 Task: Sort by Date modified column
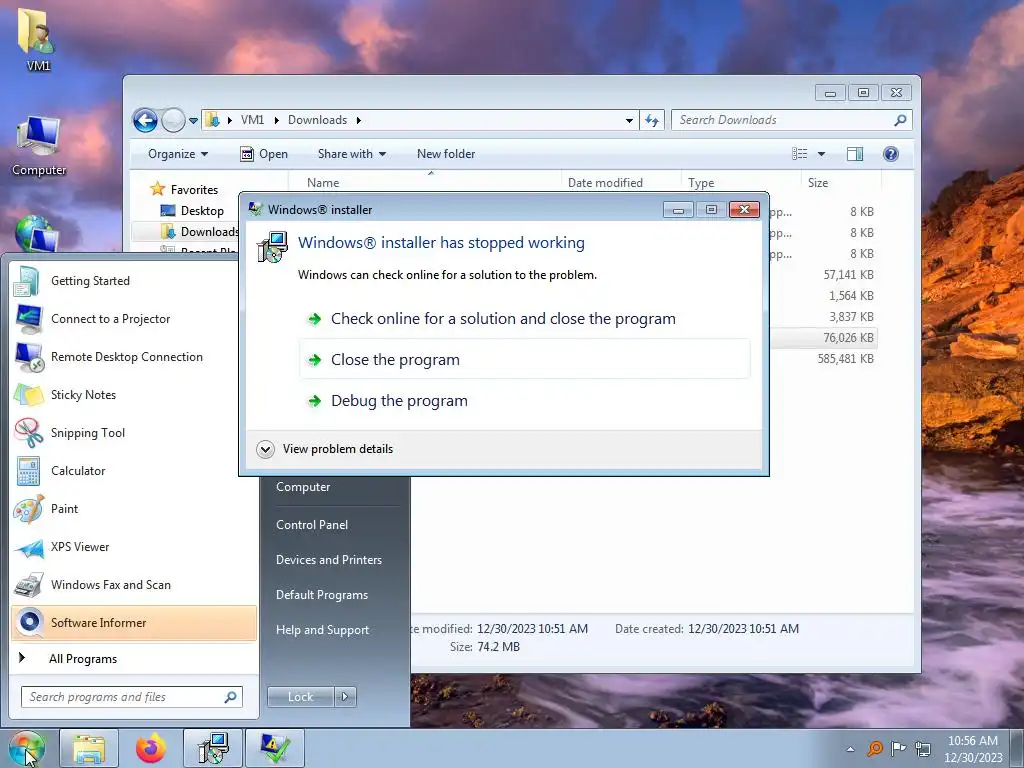(621, 183)
